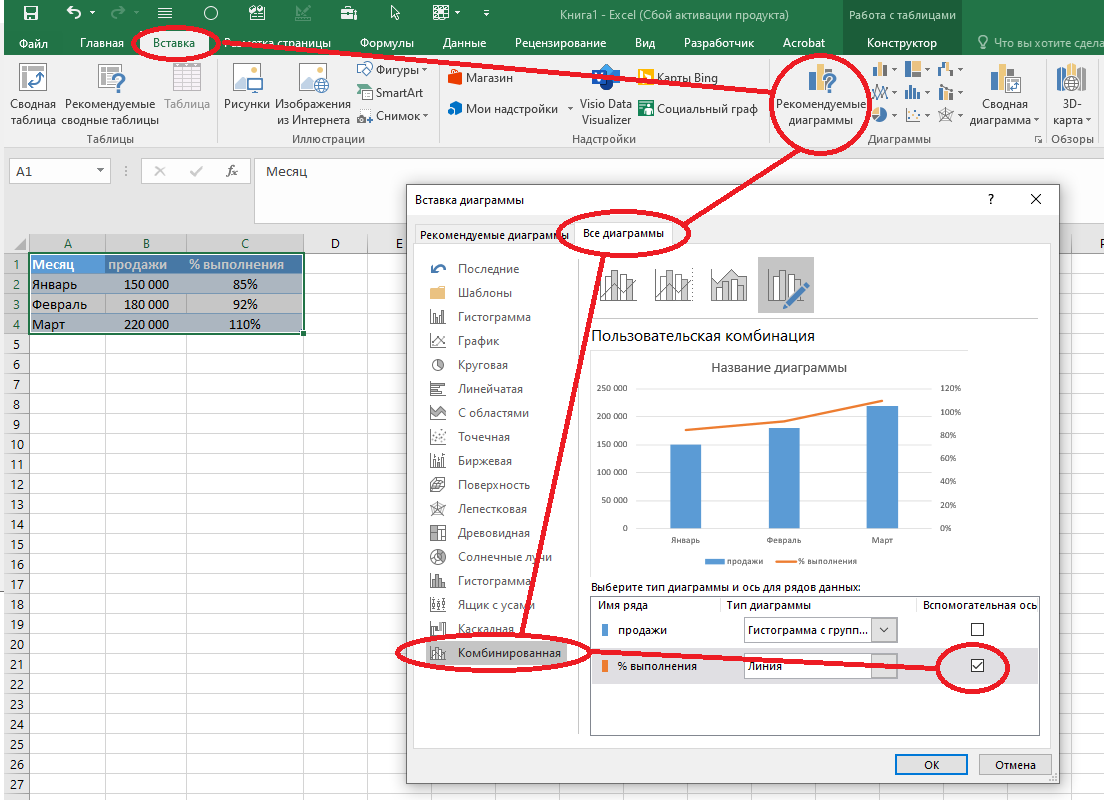Insert pictures via the Рисунки icon
Image resolution: width=1104 pixels, height=800 pixels.
[x=246, y=87]
